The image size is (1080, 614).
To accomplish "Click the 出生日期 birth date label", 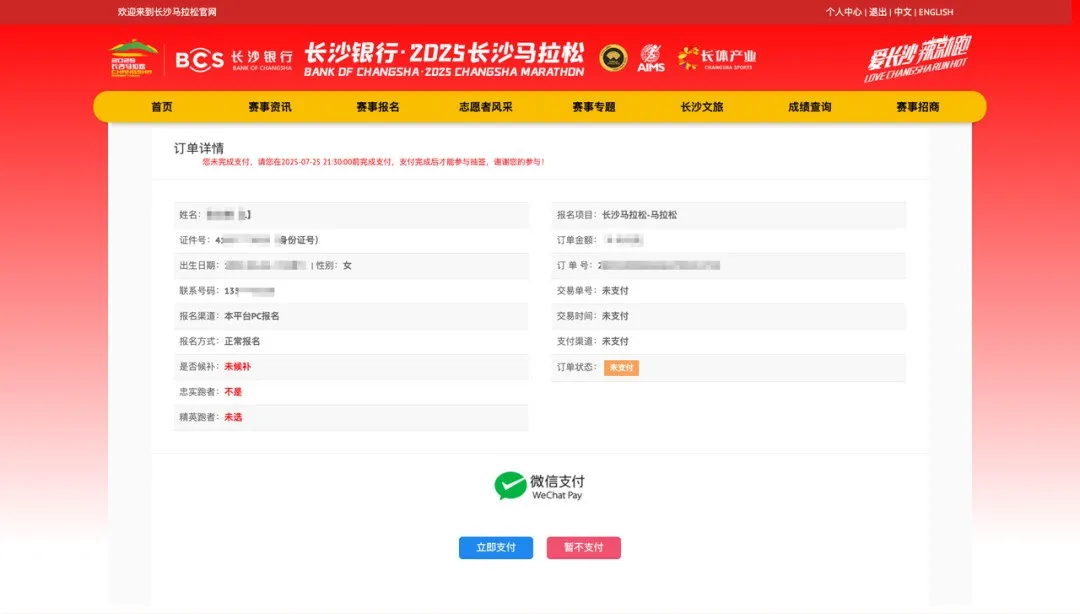I will pos(200,265).
